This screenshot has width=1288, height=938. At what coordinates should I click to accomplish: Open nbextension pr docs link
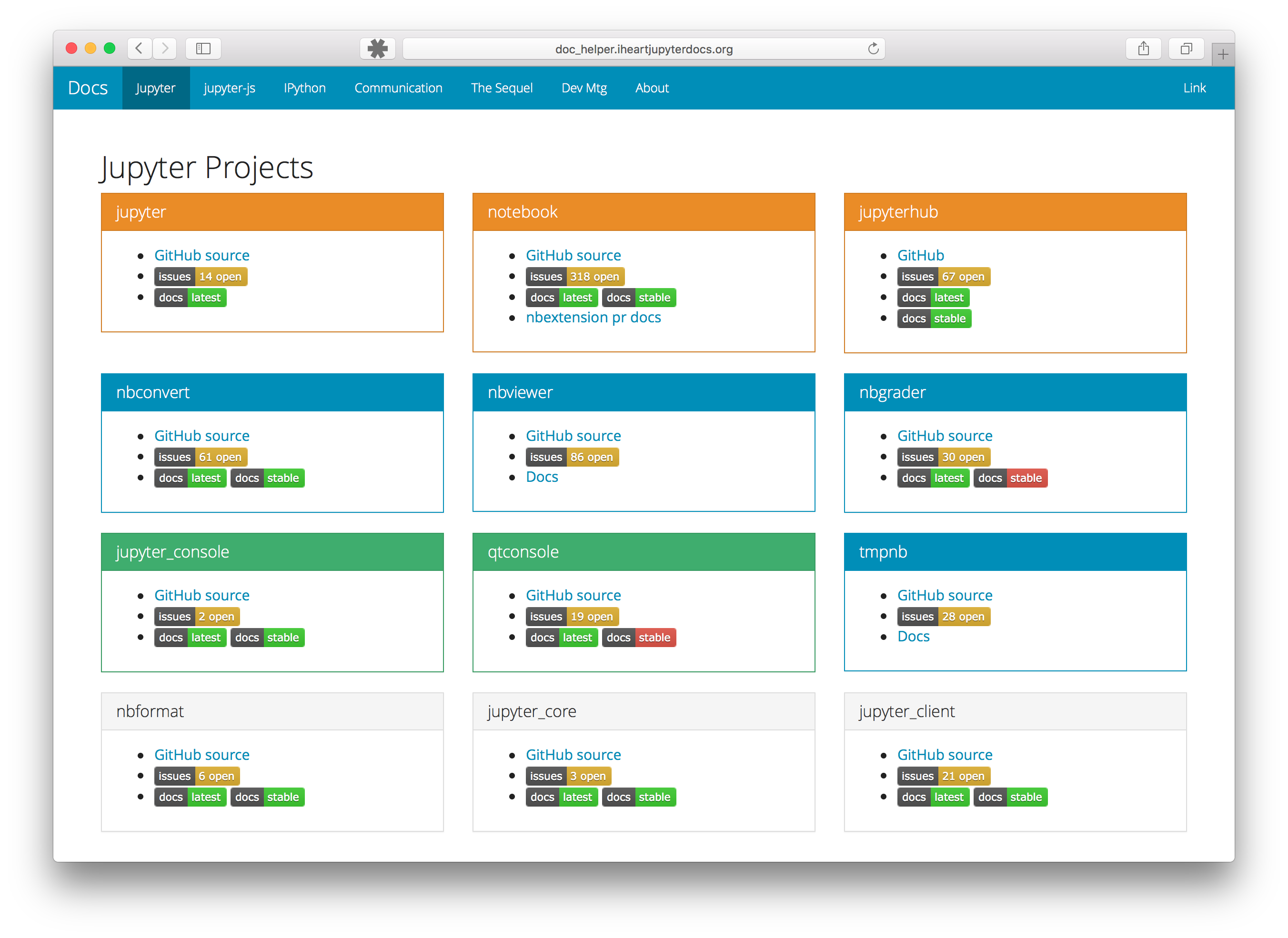pos(593,318)
